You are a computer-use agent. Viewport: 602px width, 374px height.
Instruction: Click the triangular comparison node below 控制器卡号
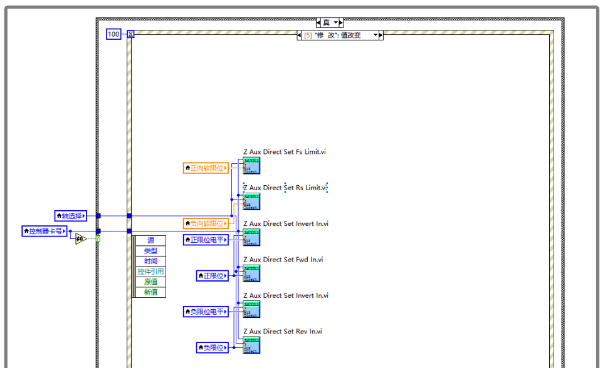coord(81,239)
